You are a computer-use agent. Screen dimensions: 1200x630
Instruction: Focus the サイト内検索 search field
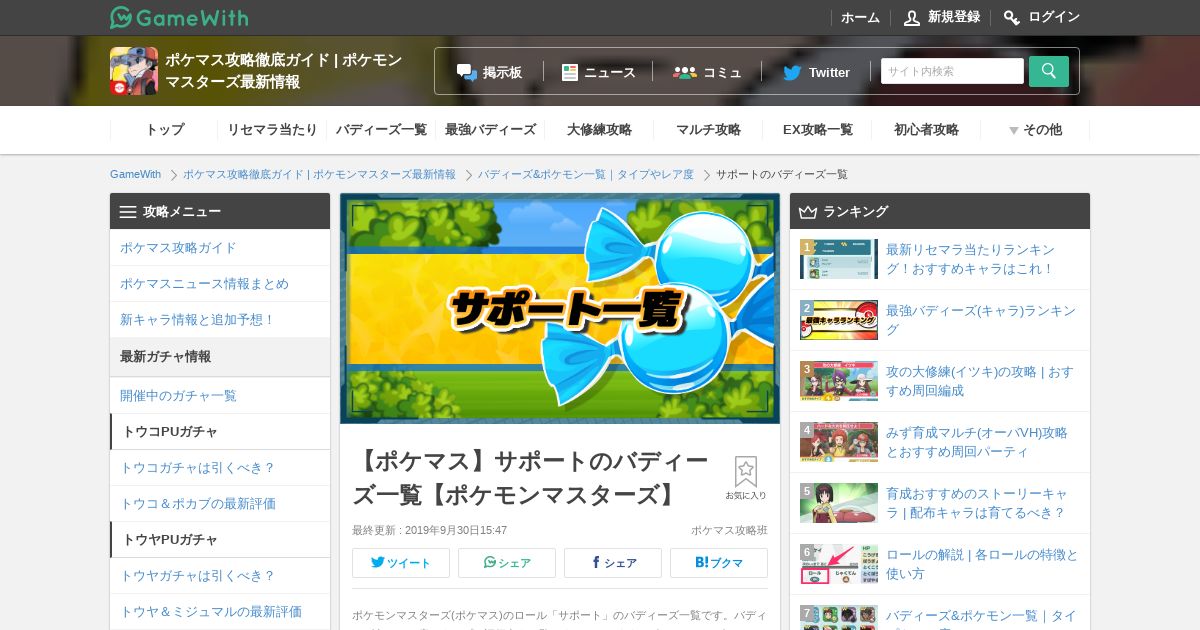[952, 71]
